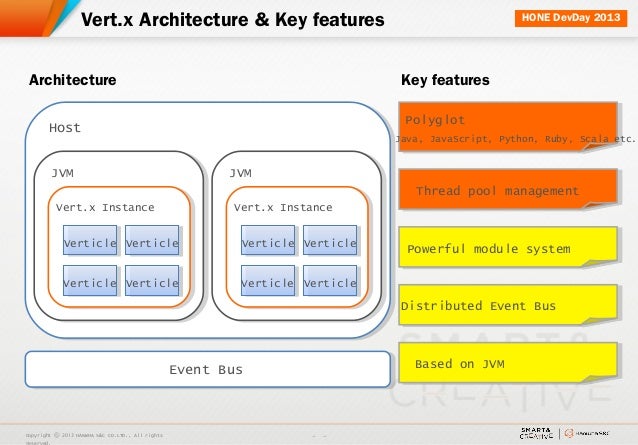Select the slide title 'Vert.x Architecture & Key features'
This screenshot has height=445, width=638.
pyautogui.click(x=232, y=20)
